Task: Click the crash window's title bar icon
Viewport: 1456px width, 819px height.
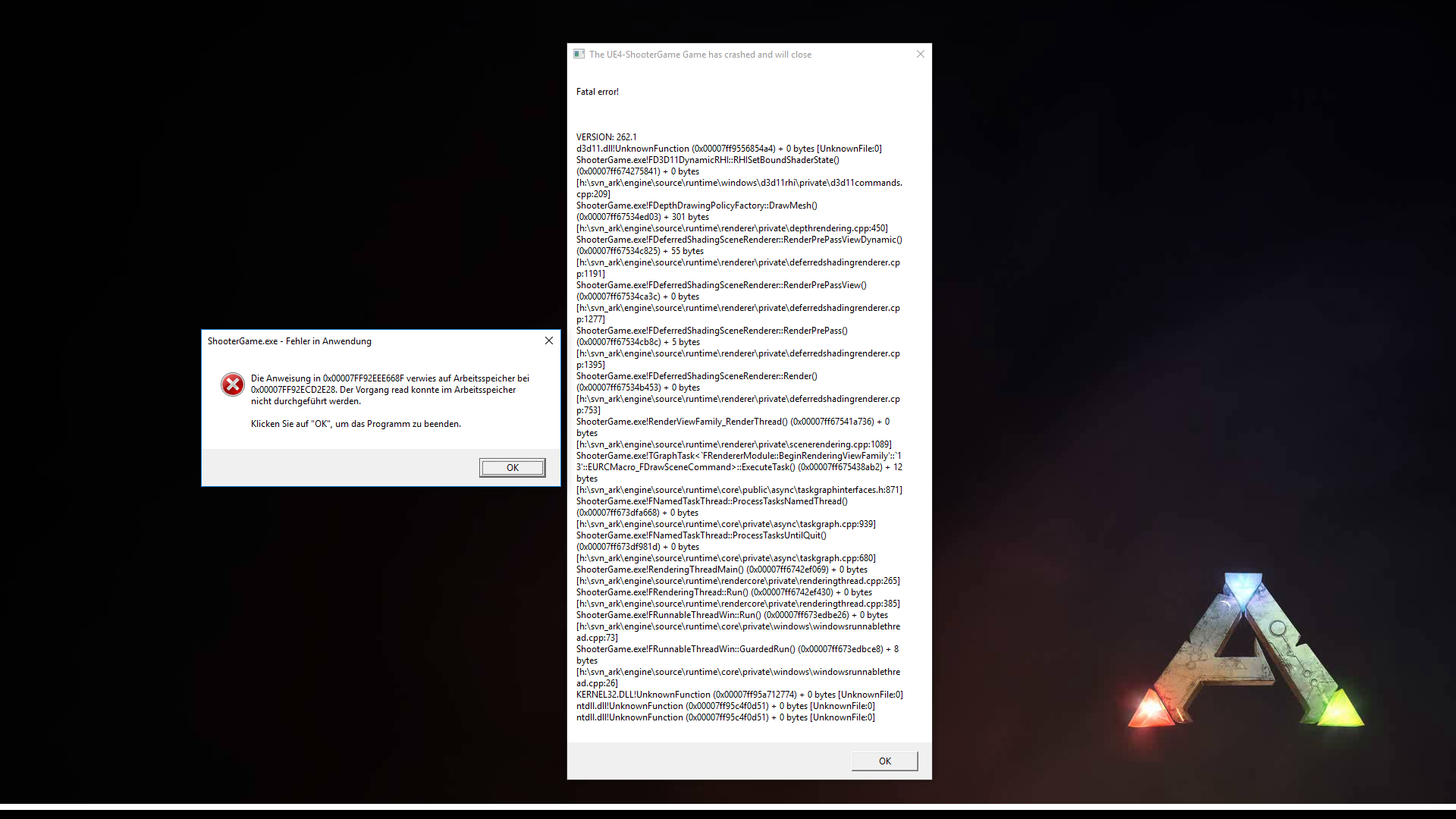Action: pyautogui.click(x=579, y=55)
